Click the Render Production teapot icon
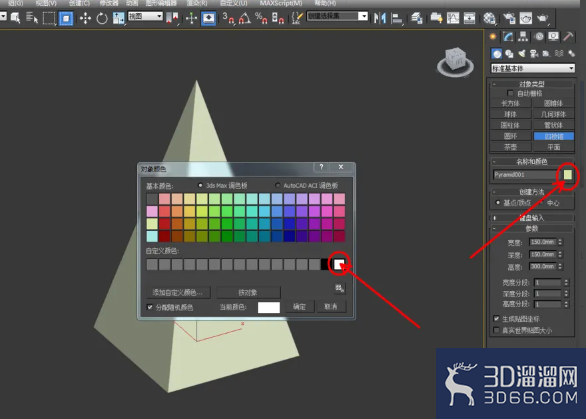 point(543,18)
